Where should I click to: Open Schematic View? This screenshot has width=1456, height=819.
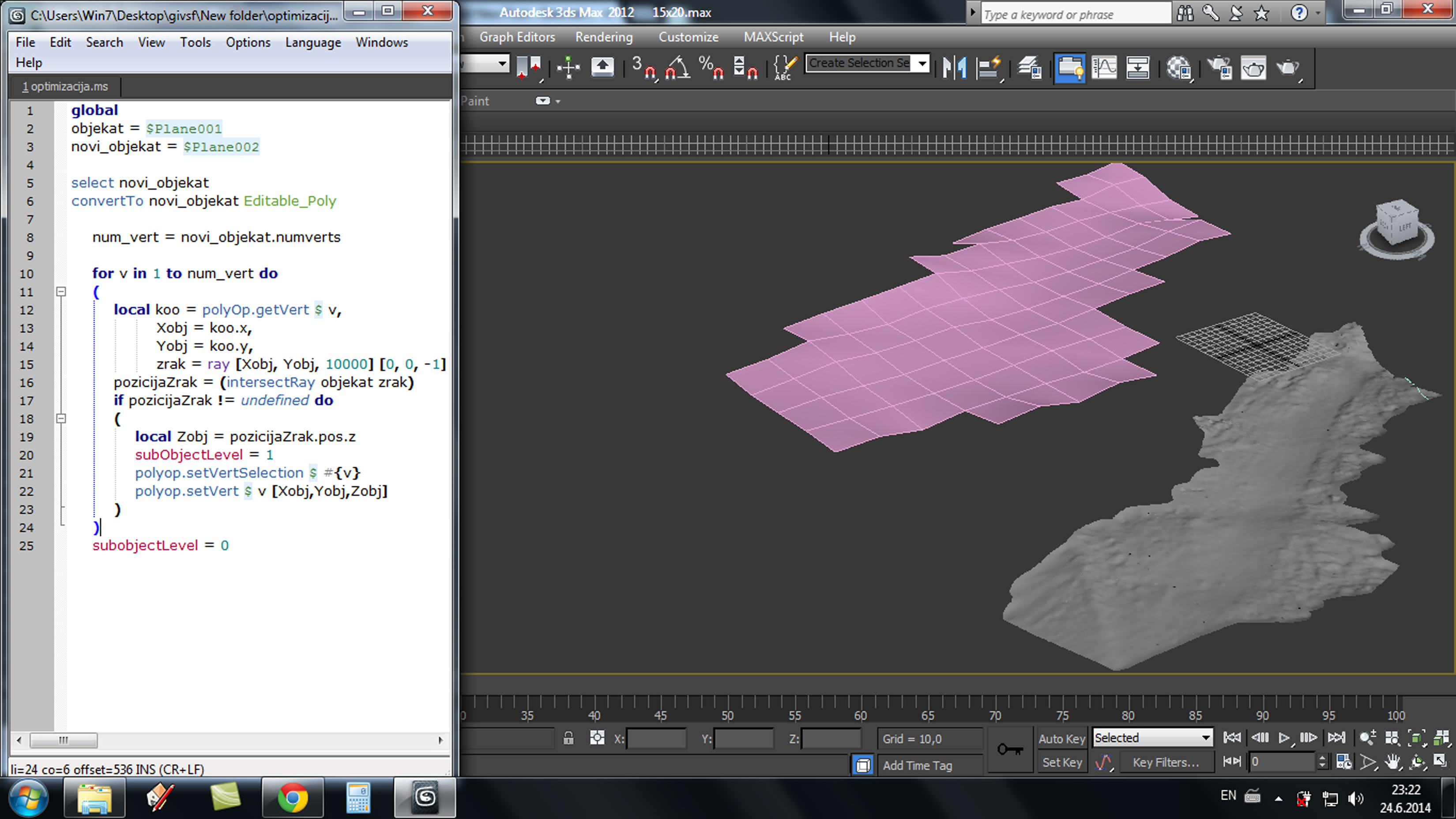1137,67
